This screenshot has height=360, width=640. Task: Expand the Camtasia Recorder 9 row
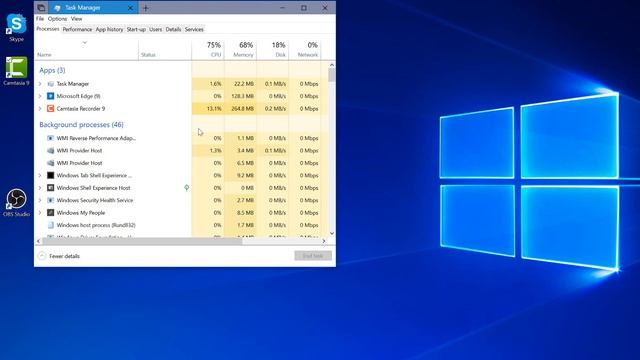coord(40,109)
